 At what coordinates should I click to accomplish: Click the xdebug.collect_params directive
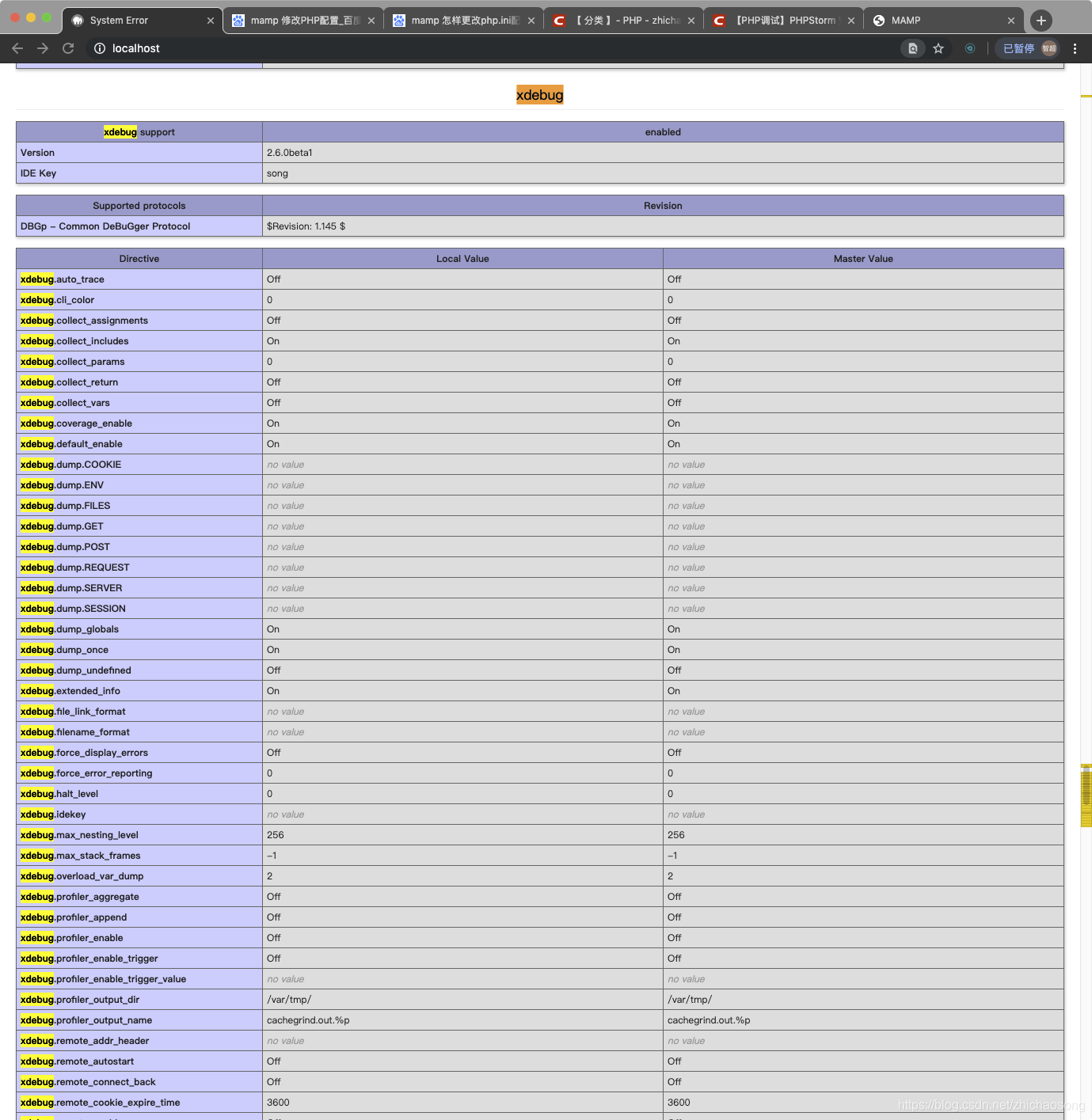pyautogui.click(x=73, y=362)
